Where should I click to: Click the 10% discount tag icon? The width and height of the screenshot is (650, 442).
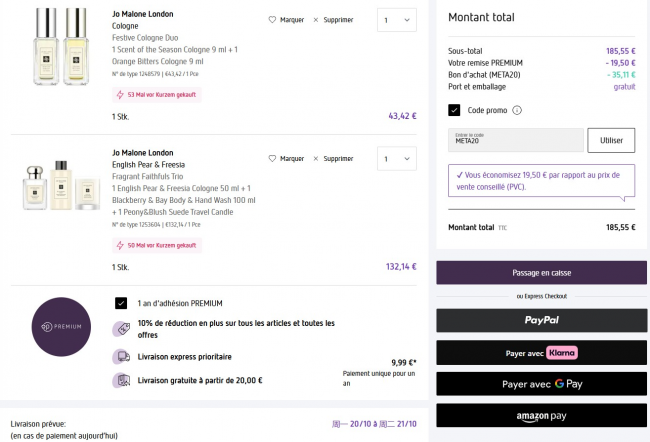pos(121,328)
